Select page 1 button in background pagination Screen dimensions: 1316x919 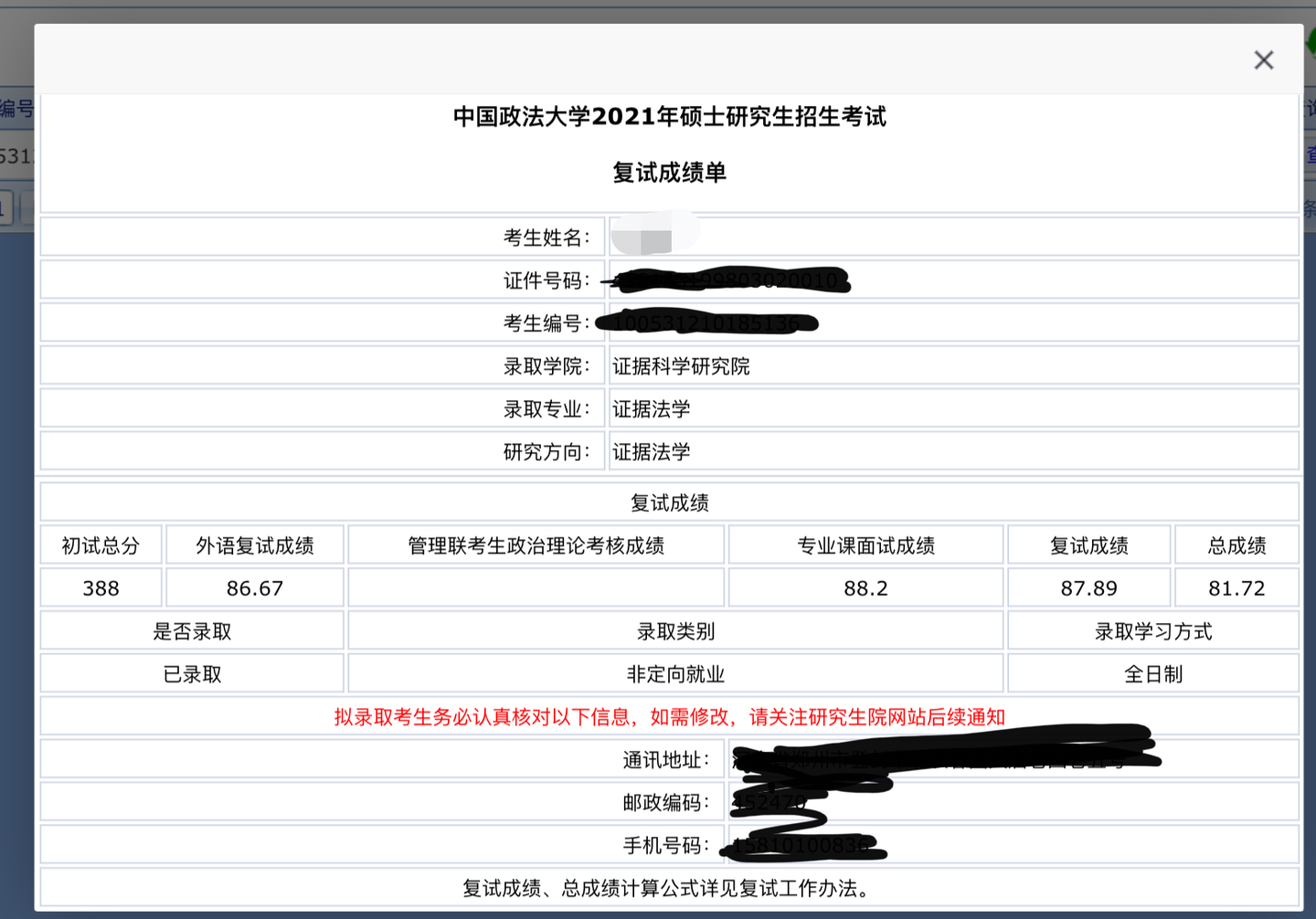click(x=4, y=207)
